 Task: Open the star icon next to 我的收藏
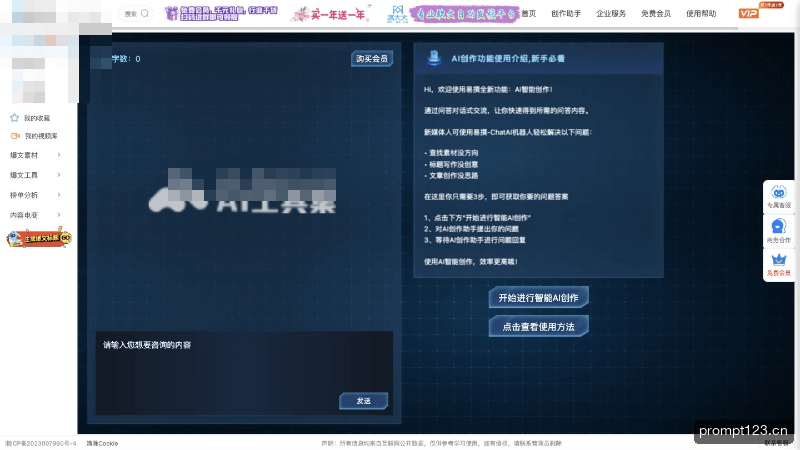15,118
